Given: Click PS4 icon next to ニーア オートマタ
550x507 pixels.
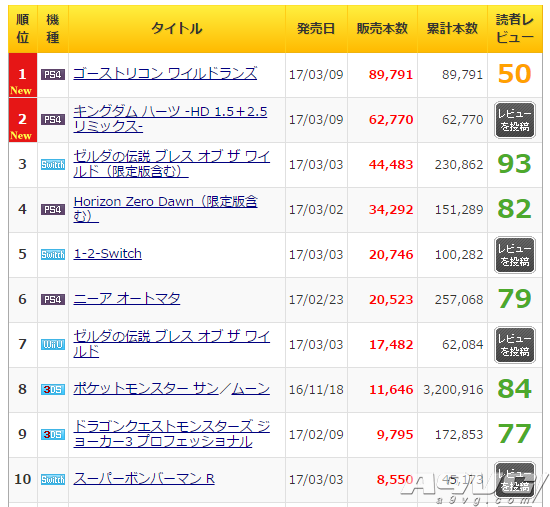Looking at the screenshot, I should tap(53, 300).
